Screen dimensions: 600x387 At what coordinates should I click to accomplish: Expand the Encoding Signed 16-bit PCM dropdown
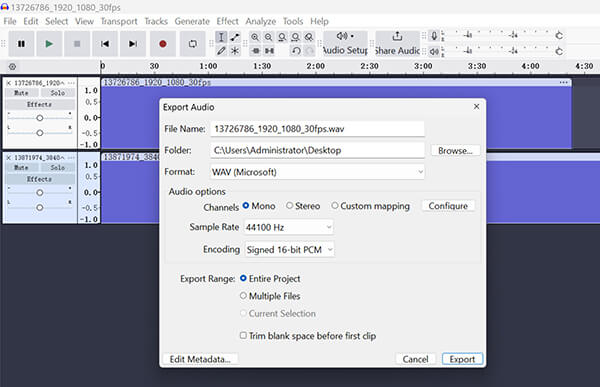(x=289, y=250)
